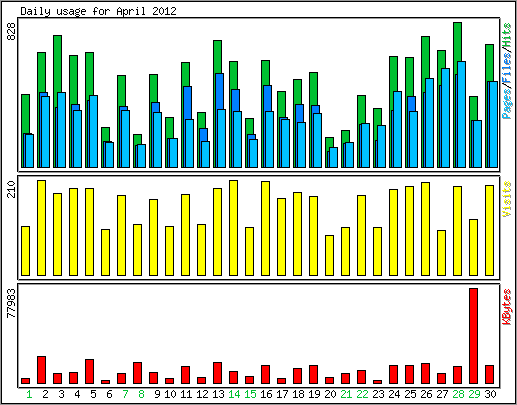This screenshot has width=517, height=405.
Task: Select day label 17 on the axis
Action: pyautogui.click(x=282, y=395)
